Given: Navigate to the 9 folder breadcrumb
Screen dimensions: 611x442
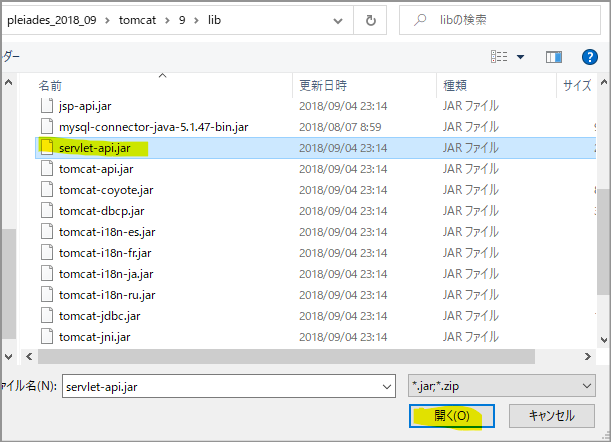Looking at the screenshot, I should click(182, 20).
